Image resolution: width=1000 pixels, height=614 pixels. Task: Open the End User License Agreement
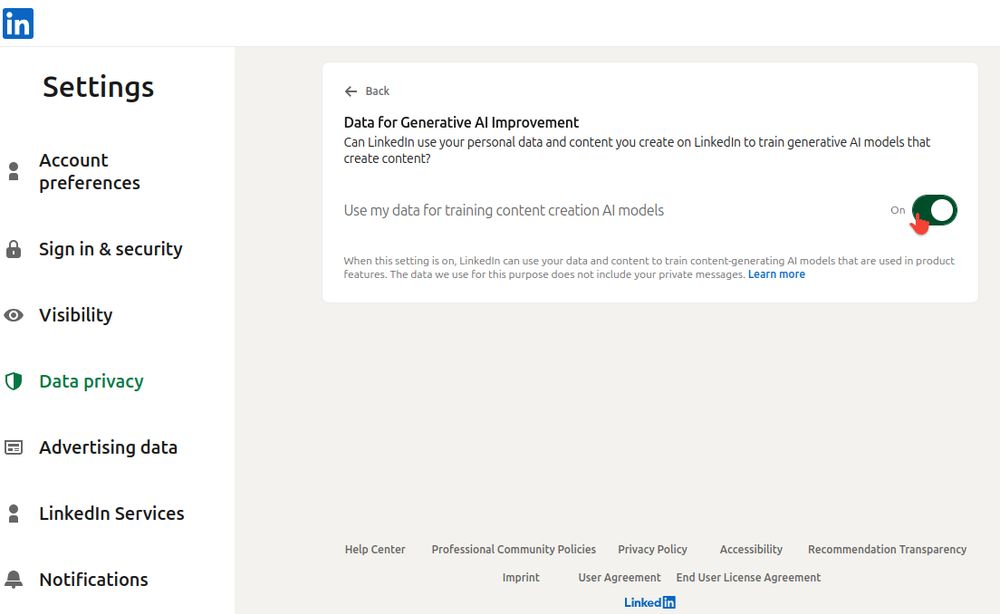(748, 577)
